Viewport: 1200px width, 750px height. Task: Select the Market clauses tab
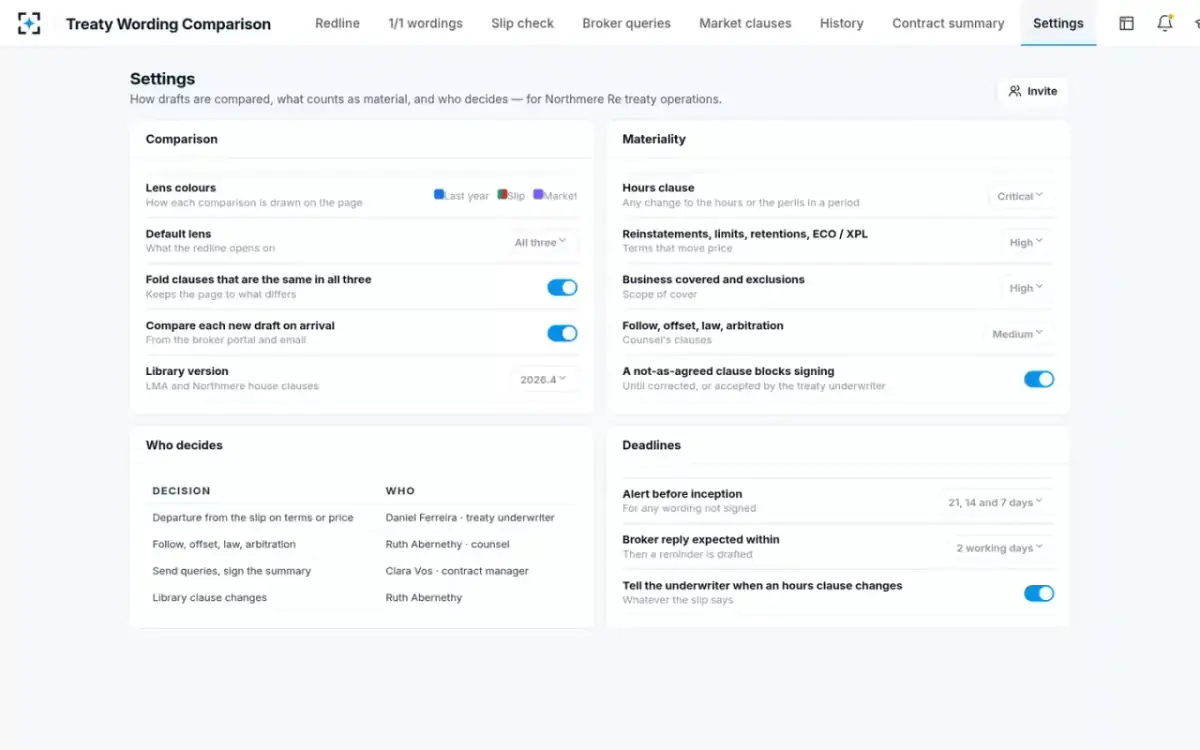coord(745,23)
